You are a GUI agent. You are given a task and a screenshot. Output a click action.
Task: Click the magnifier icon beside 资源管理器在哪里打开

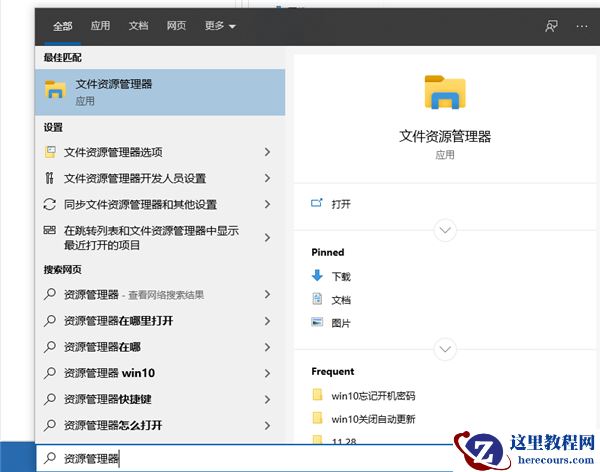pyautogui.click(x=50, y=320)
